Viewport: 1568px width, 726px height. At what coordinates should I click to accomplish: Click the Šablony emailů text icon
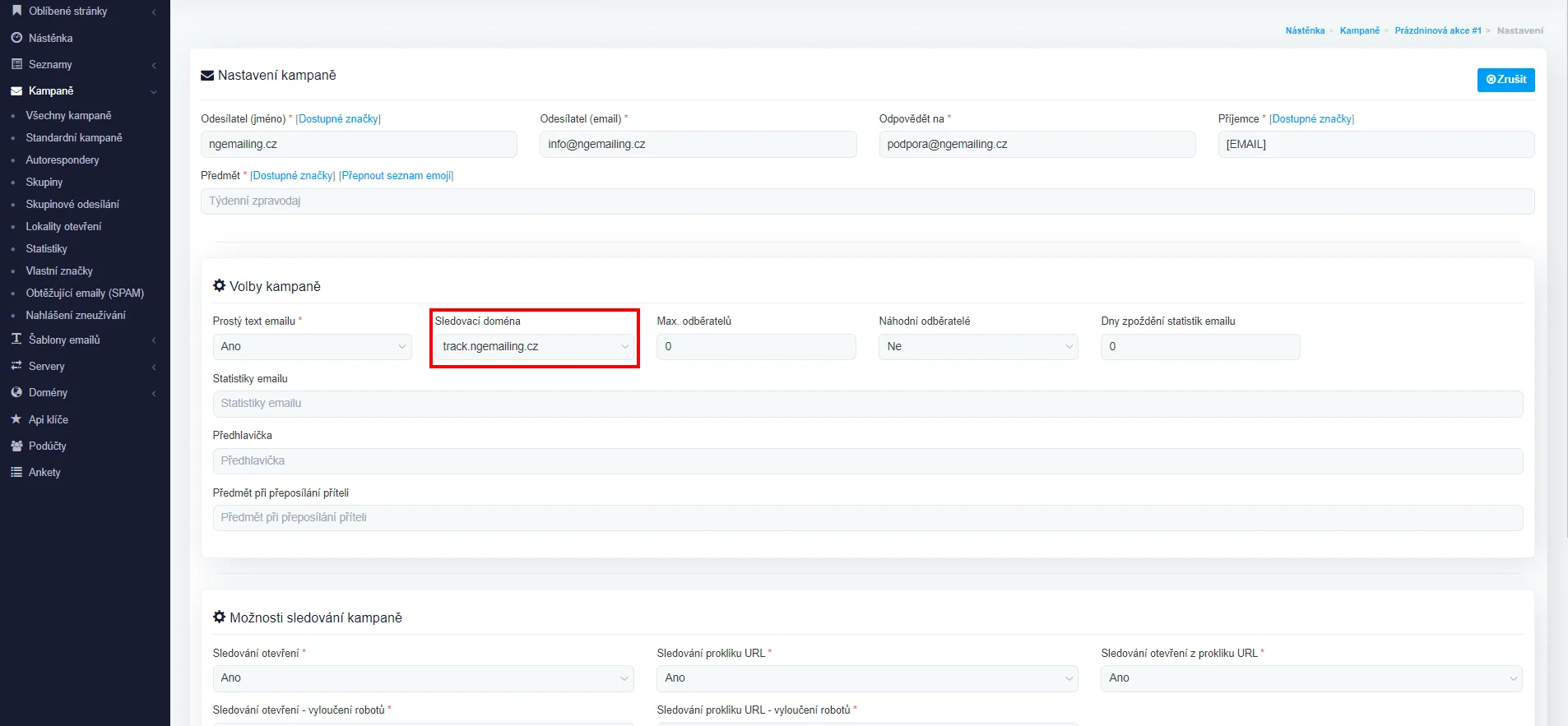pyautogui.click(x=16, y=340)
